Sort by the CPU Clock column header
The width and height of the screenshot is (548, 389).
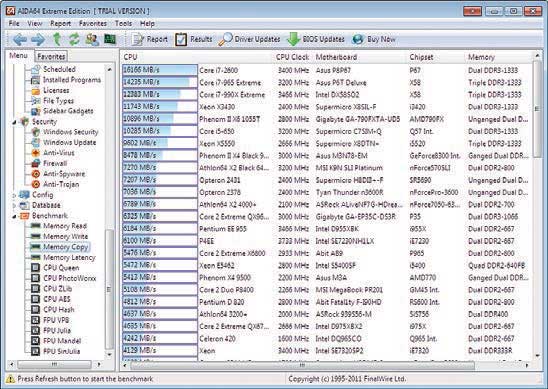(x=293, y=57)
